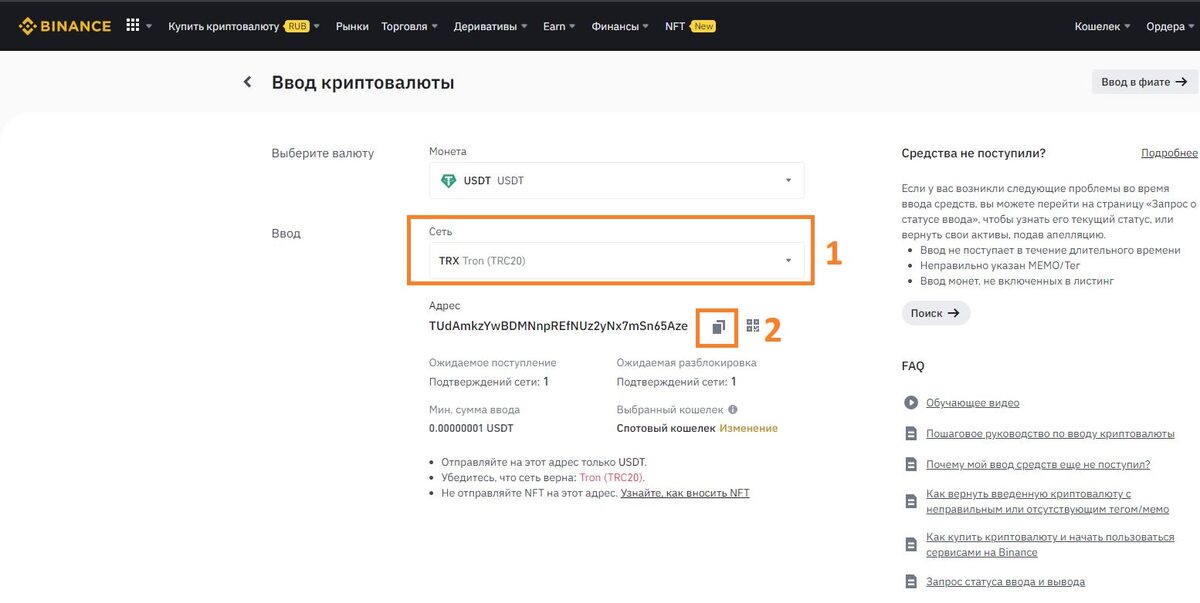Click document icon beside Запрос статуса ввода
The image size is (1200, 603).
click(911, 581)
